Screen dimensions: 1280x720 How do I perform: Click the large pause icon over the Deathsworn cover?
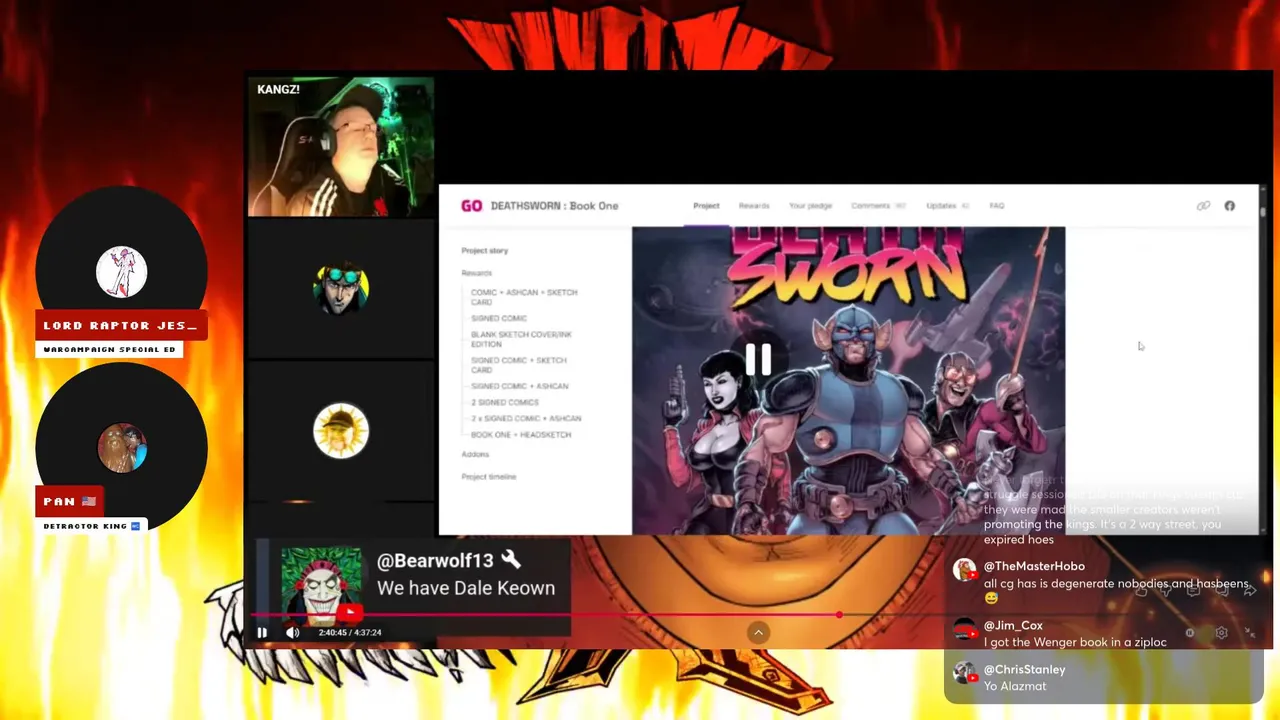coord(758,359)
